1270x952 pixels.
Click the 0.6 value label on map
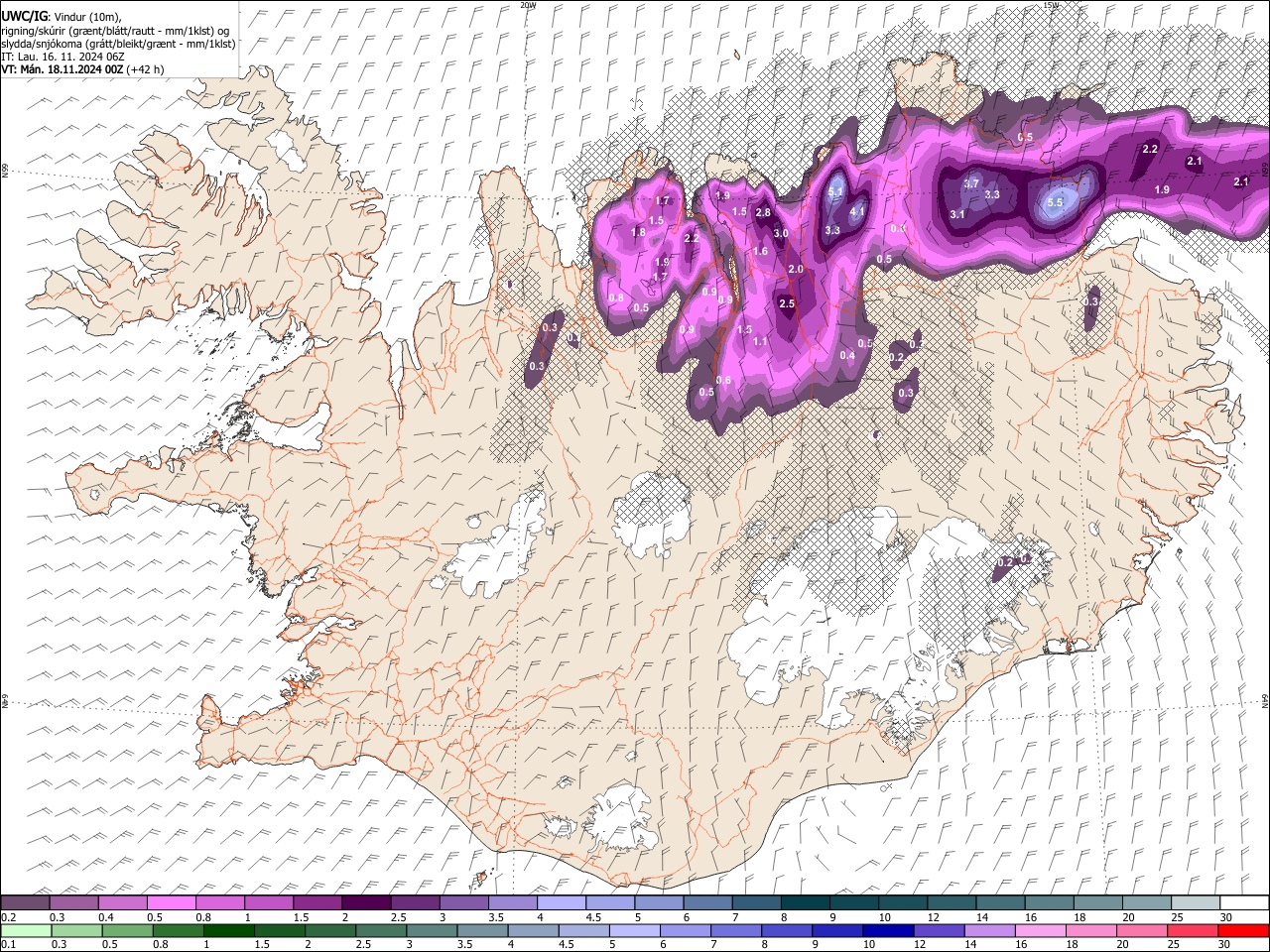(723, 381)
